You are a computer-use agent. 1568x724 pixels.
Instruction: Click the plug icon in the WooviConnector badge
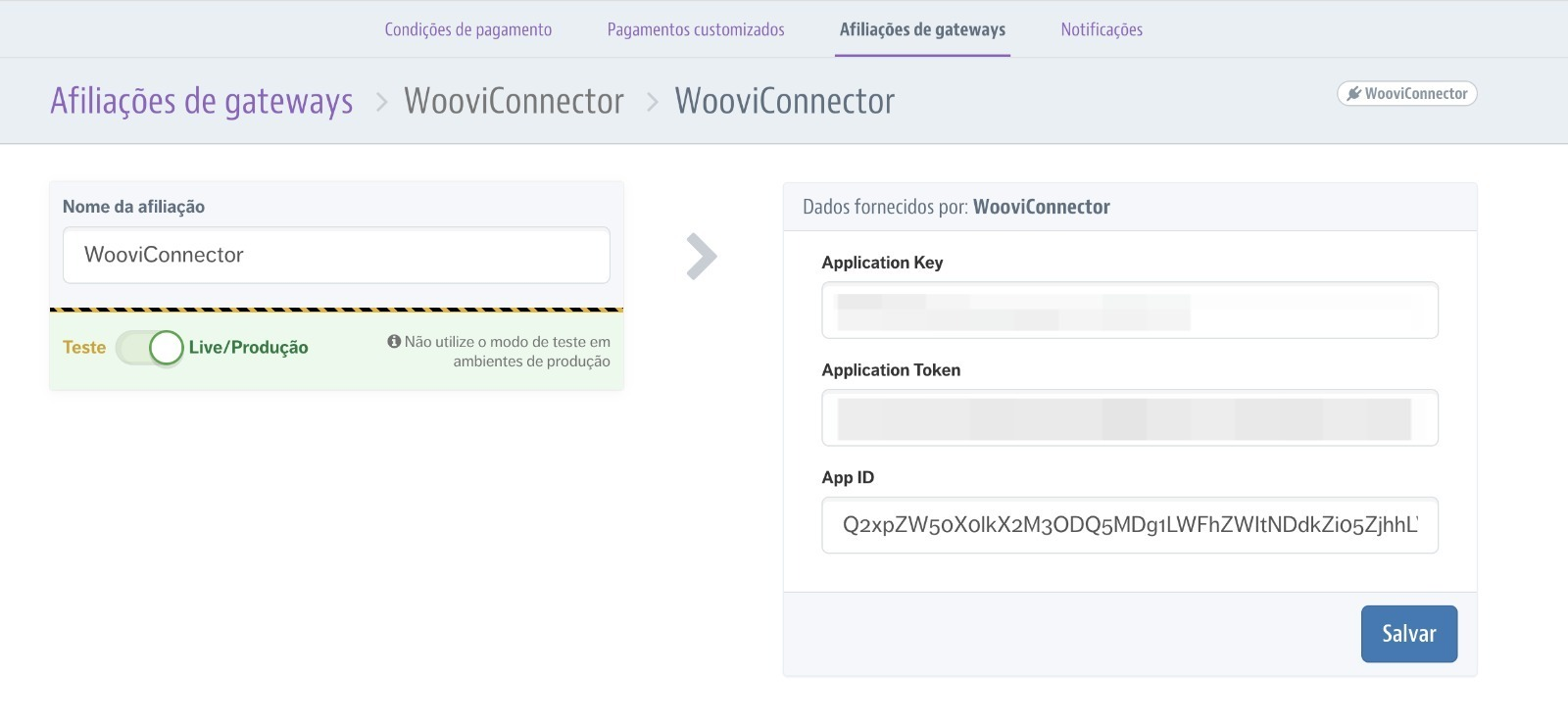pos(1353,94)
